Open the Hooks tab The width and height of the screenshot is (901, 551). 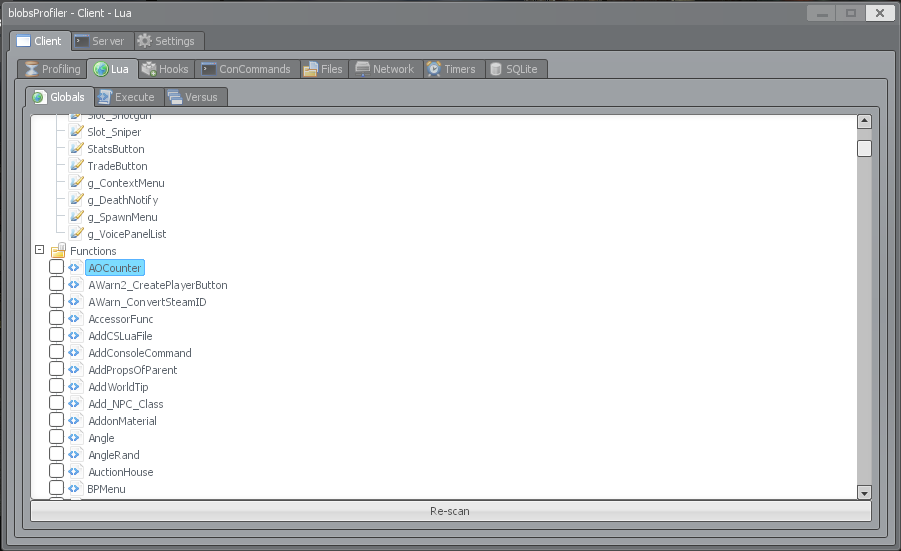pyautogui.click(x=165, y=69)
